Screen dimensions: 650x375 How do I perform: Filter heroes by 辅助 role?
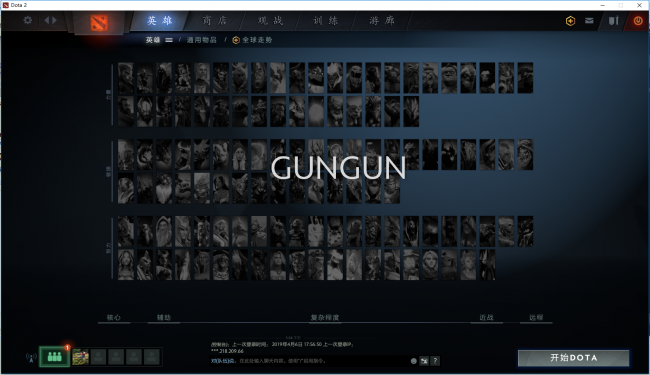tap(164, 317)
